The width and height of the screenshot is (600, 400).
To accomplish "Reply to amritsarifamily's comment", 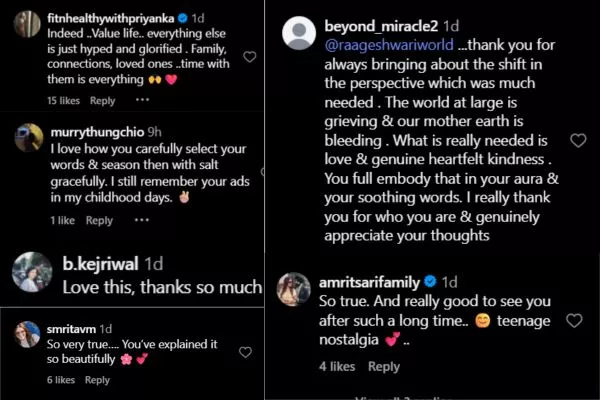I will [384, 367].
